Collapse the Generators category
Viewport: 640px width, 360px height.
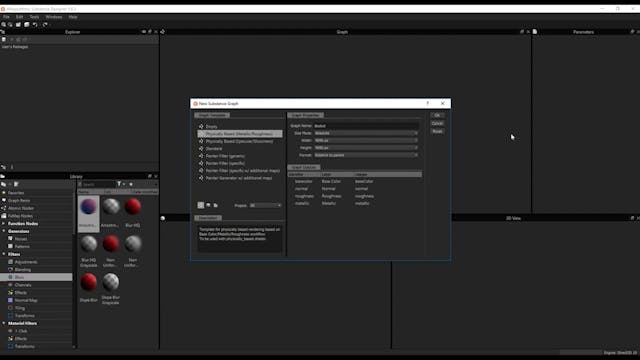4,231
